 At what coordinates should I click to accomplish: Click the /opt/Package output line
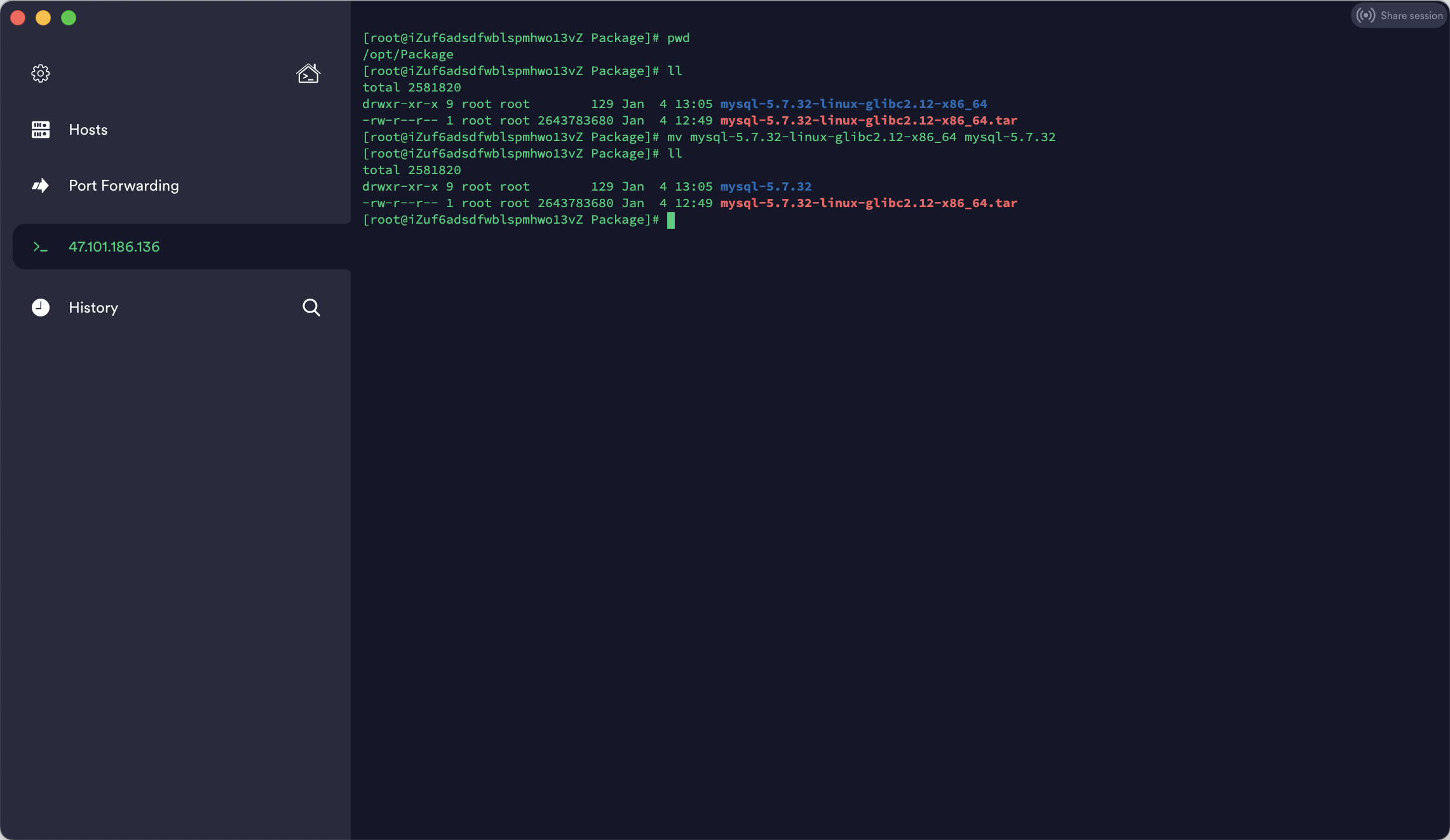click(408, 55)
